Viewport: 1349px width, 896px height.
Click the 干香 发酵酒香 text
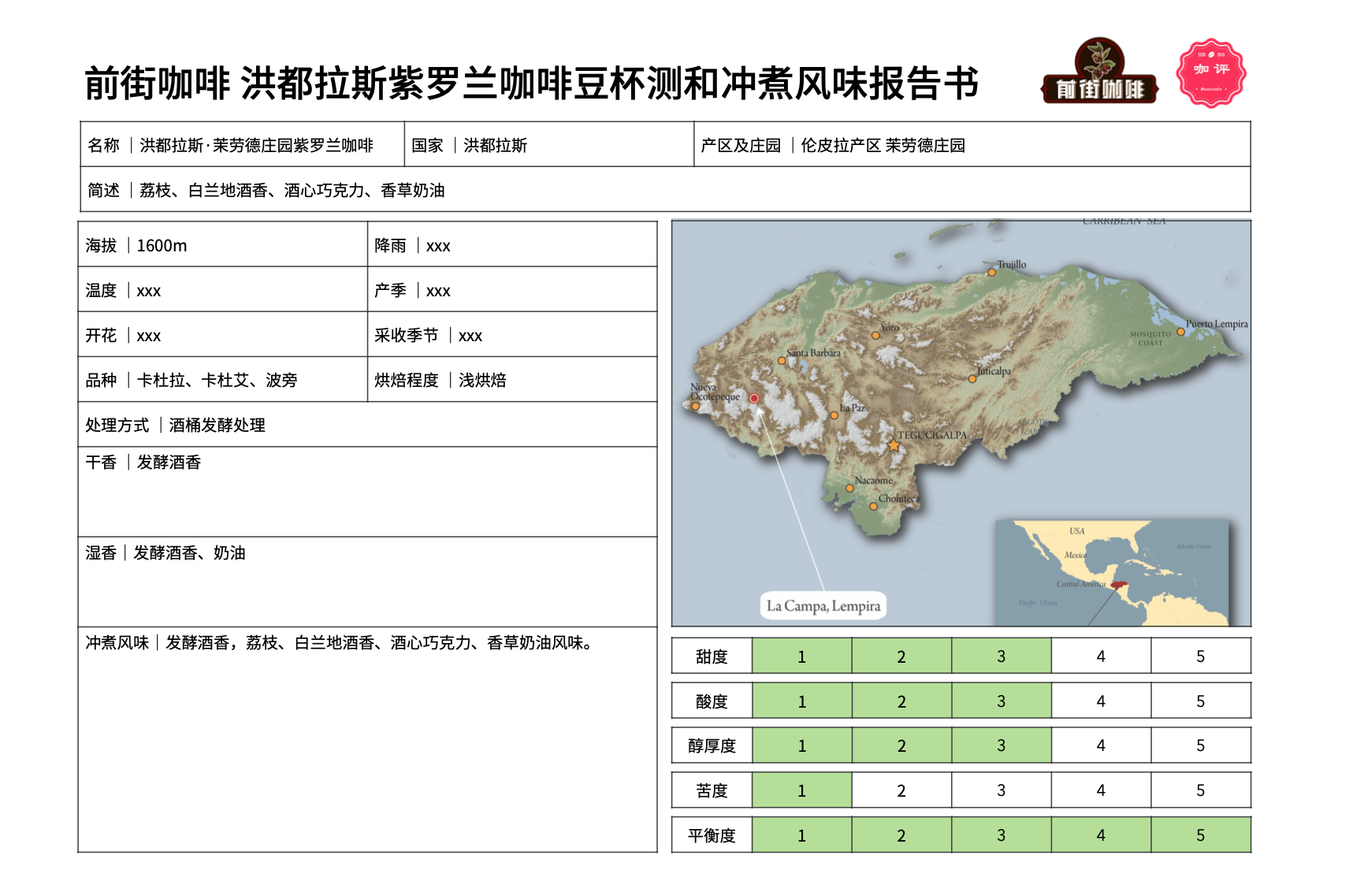(x=143, y=463)
